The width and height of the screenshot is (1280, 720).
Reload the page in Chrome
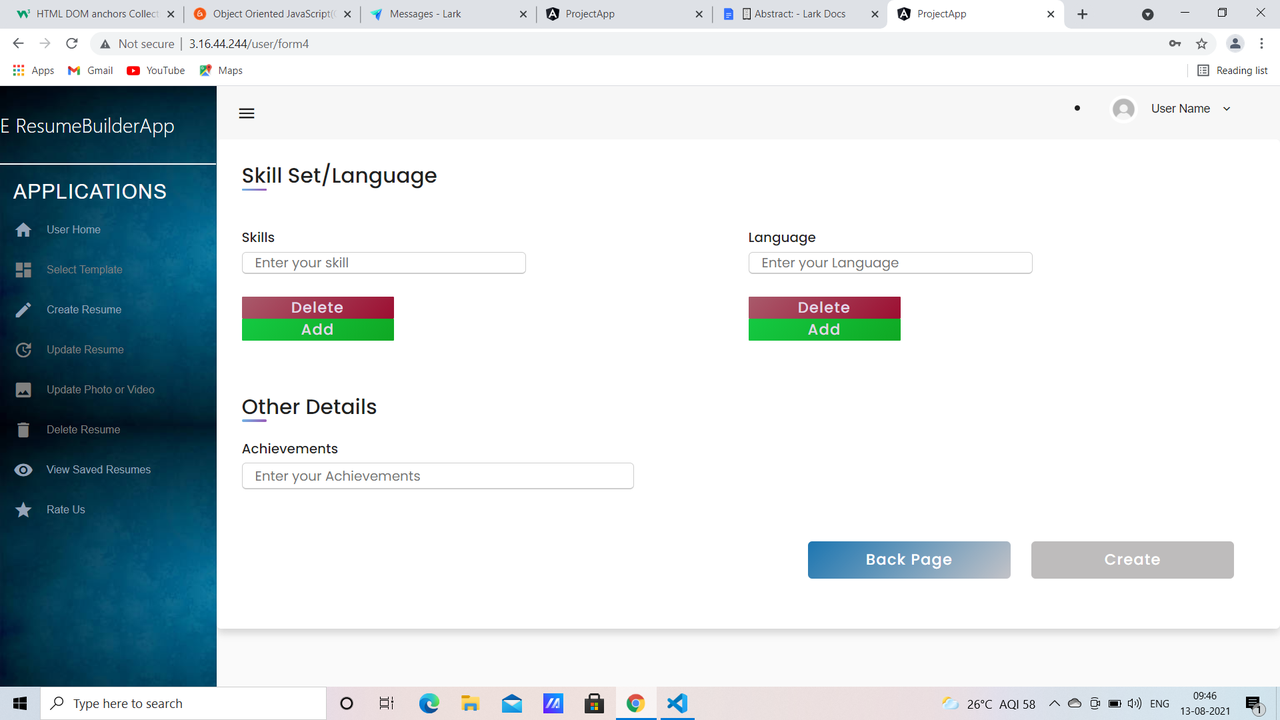[x=71, y=44]
